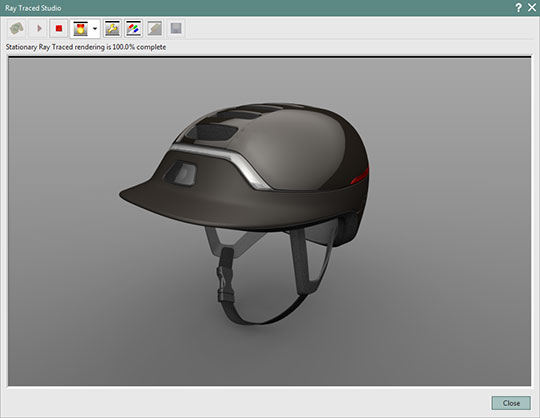Viewport: 540px width, 418px height.
Task: Click the greyed-out static image capture icon
Action: click(x=17, y=28)
